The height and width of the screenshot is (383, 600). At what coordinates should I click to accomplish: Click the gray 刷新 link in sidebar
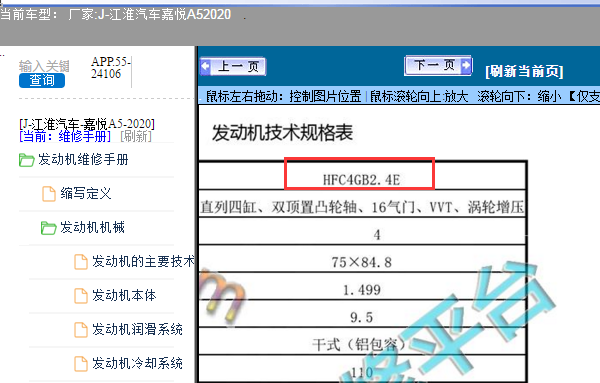tap(136, 136)
